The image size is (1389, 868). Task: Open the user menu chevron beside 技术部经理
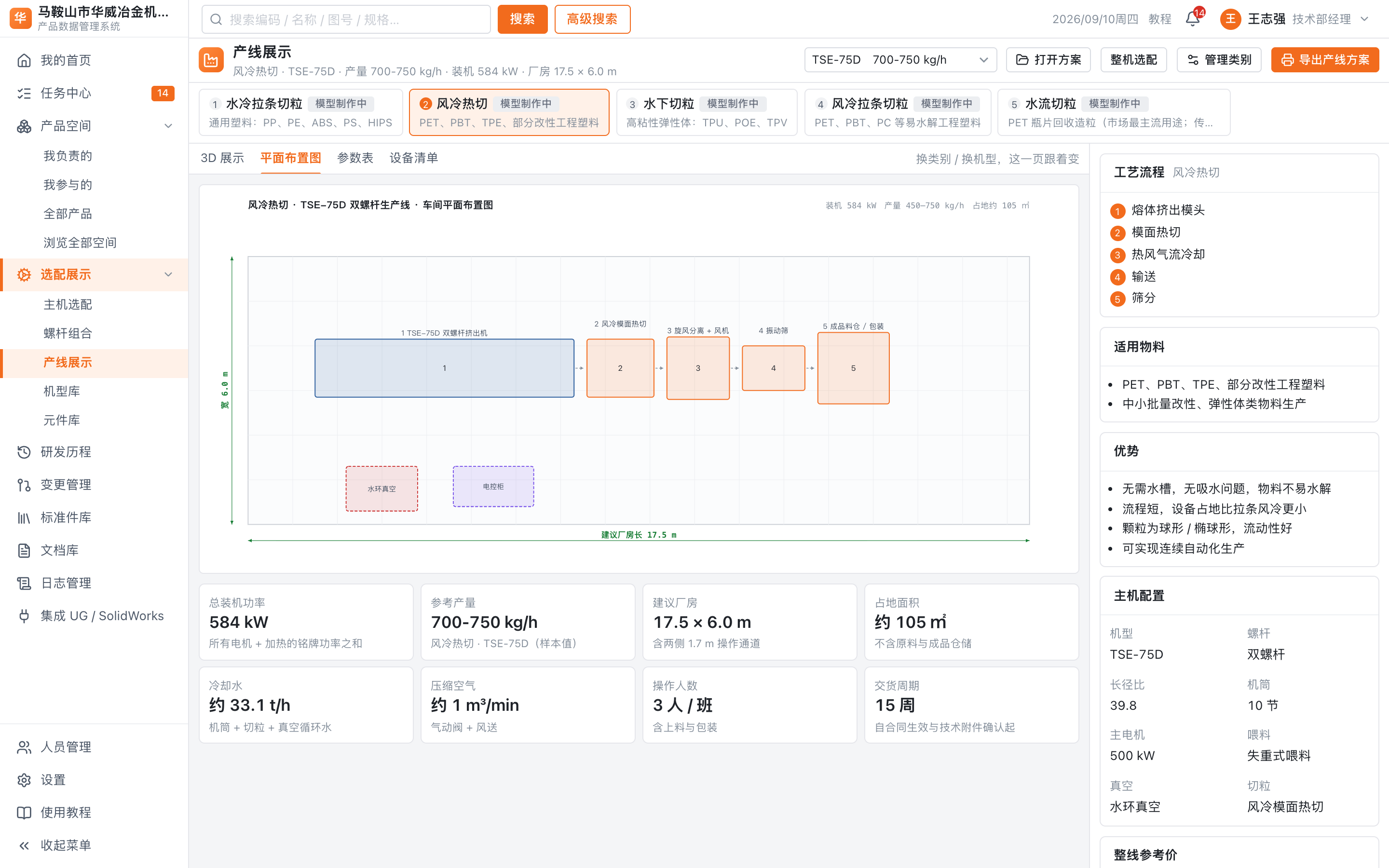point(1364,19)
